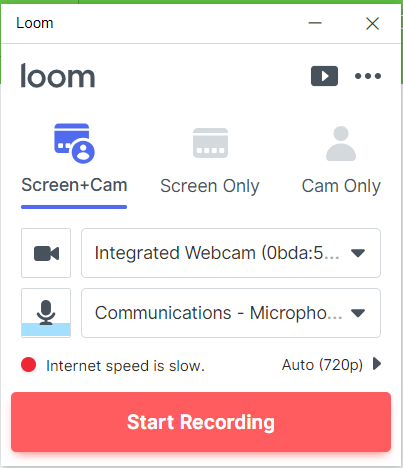
Task: Toggle the microphone mute button
Action: pos(46,313)
